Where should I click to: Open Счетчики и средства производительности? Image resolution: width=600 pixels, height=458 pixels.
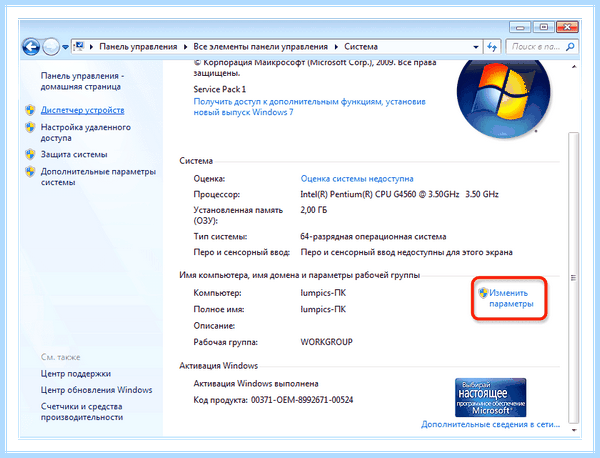pyautogui.click(x=82, y=412)
